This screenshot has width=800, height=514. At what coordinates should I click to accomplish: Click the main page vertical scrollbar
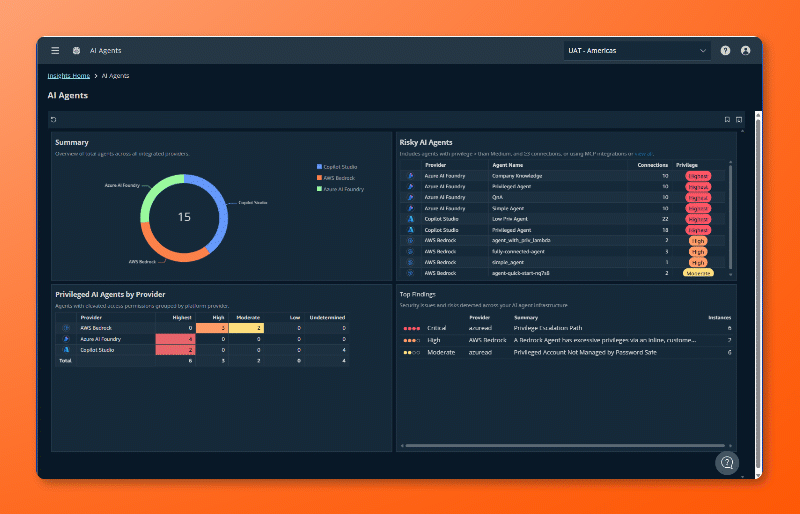pyautogui.click(x=758, y=293)
